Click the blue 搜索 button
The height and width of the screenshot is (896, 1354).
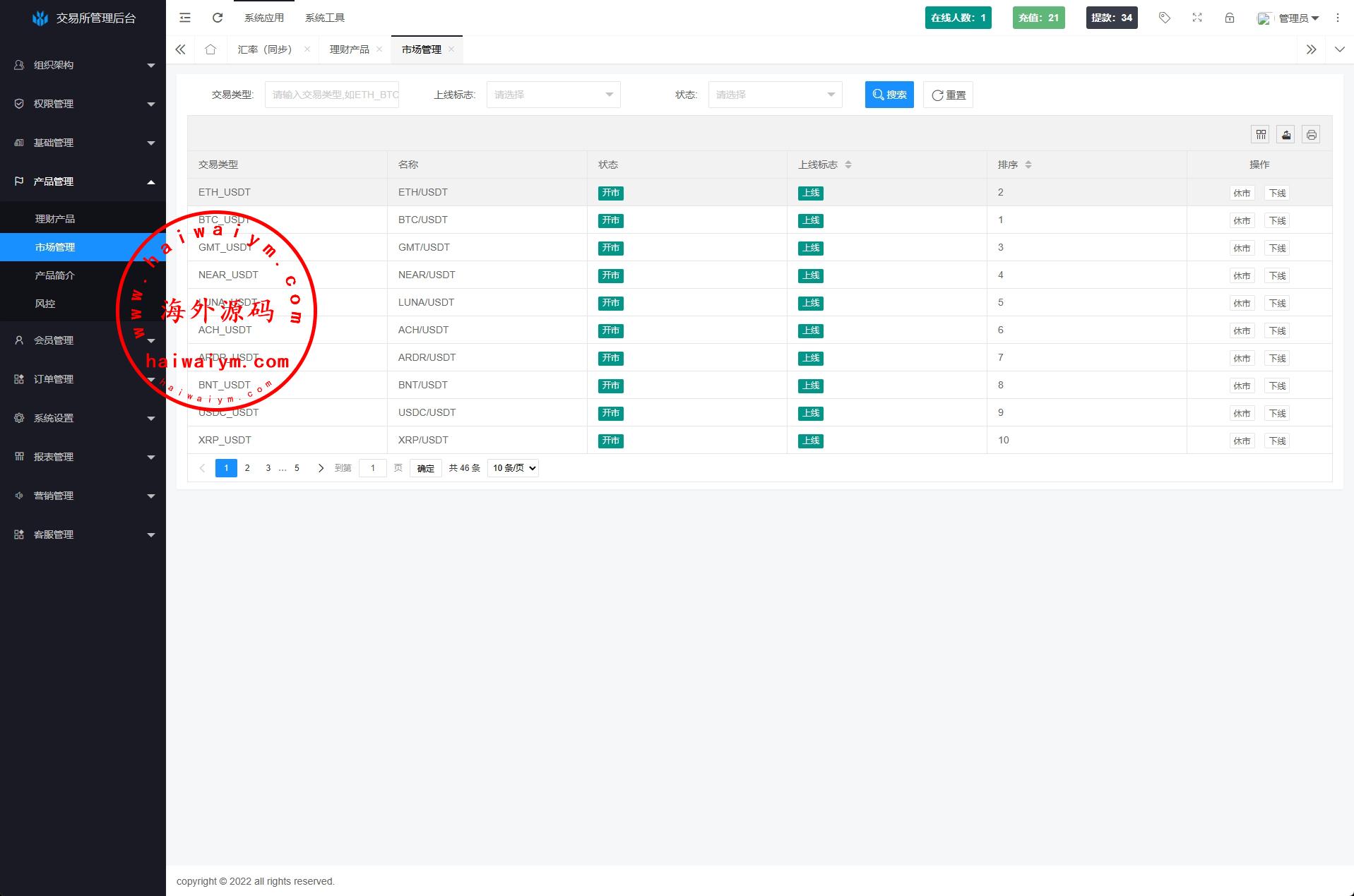point(889,95)
